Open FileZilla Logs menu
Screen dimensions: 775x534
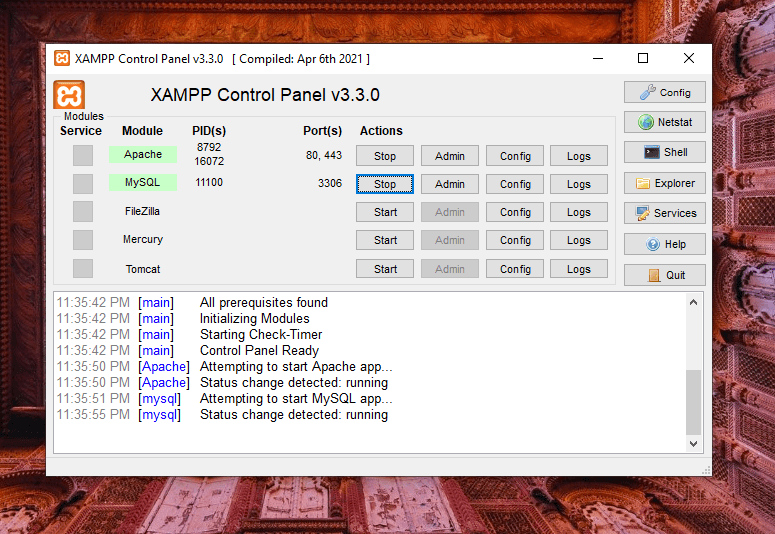pos(579,212)
